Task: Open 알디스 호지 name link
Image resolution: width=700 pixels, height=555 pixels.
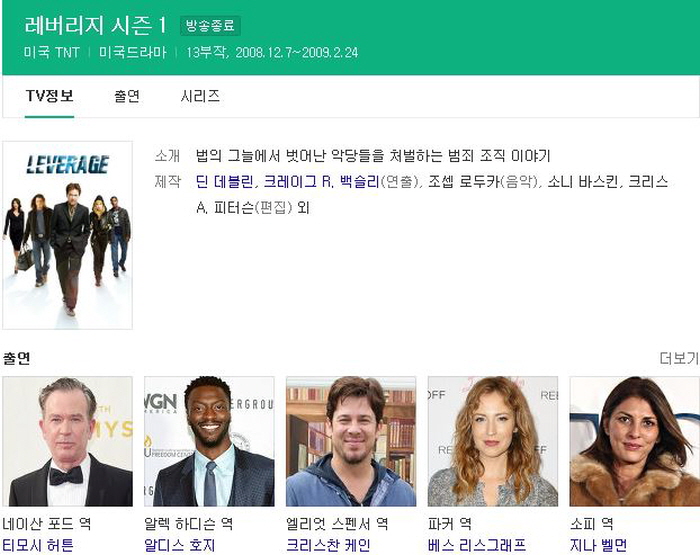Action: pos(179,545)
